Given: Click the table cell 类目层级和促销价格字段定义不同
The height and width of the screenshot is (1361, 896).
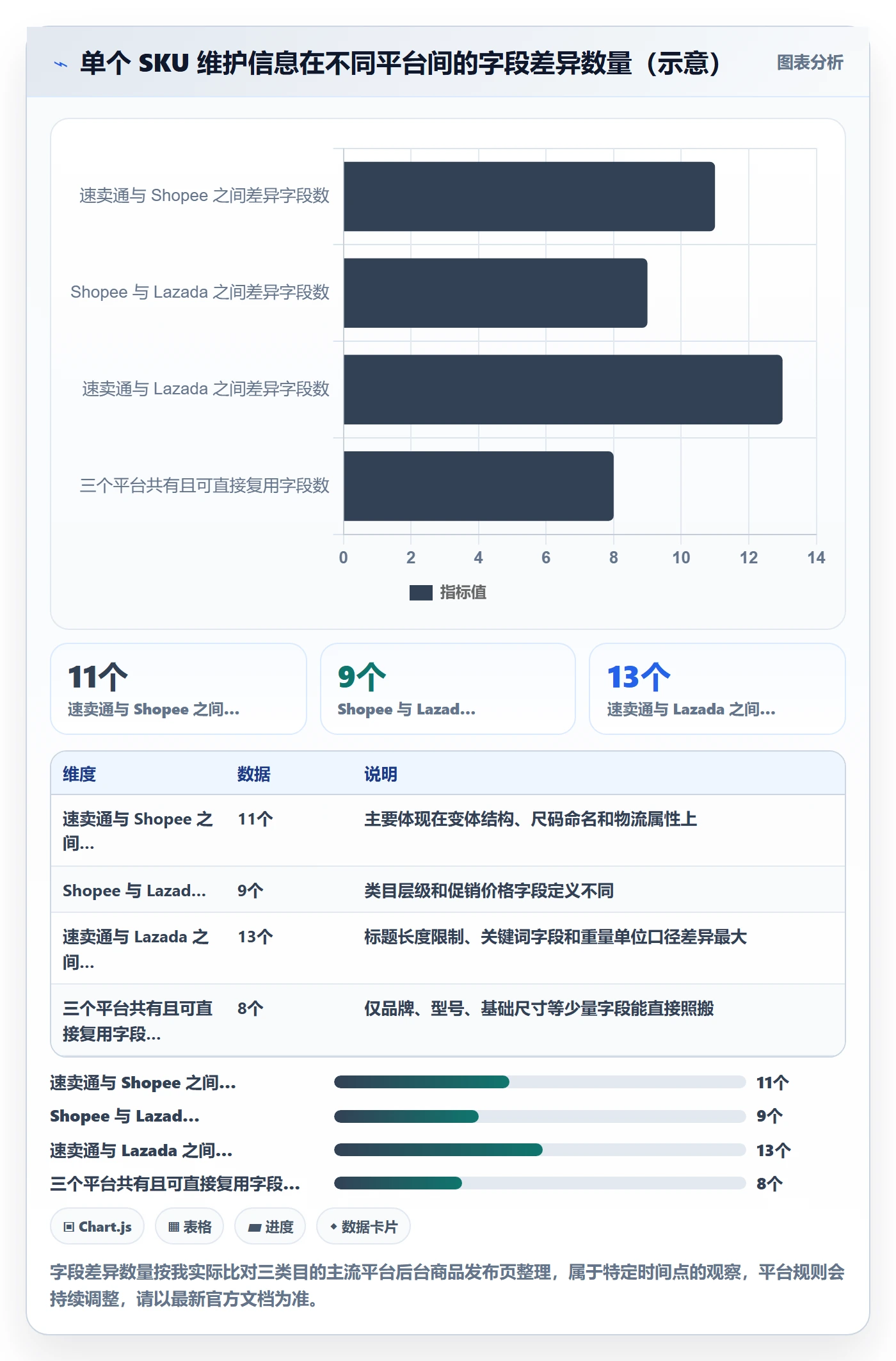Looking at the screenshot, I should pyautogui.click(x=489, y=890).
